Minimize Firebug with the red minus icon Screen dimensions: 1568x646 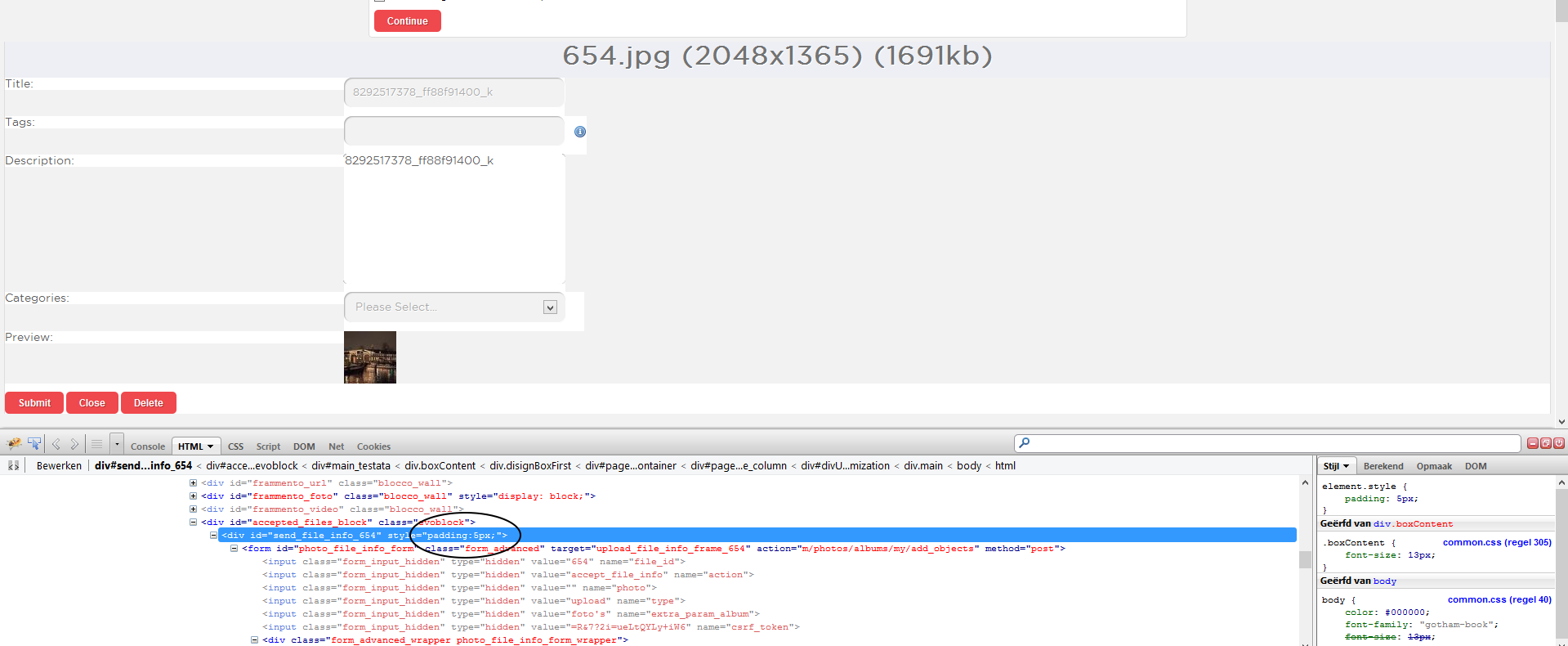(x=1533, y=443)
